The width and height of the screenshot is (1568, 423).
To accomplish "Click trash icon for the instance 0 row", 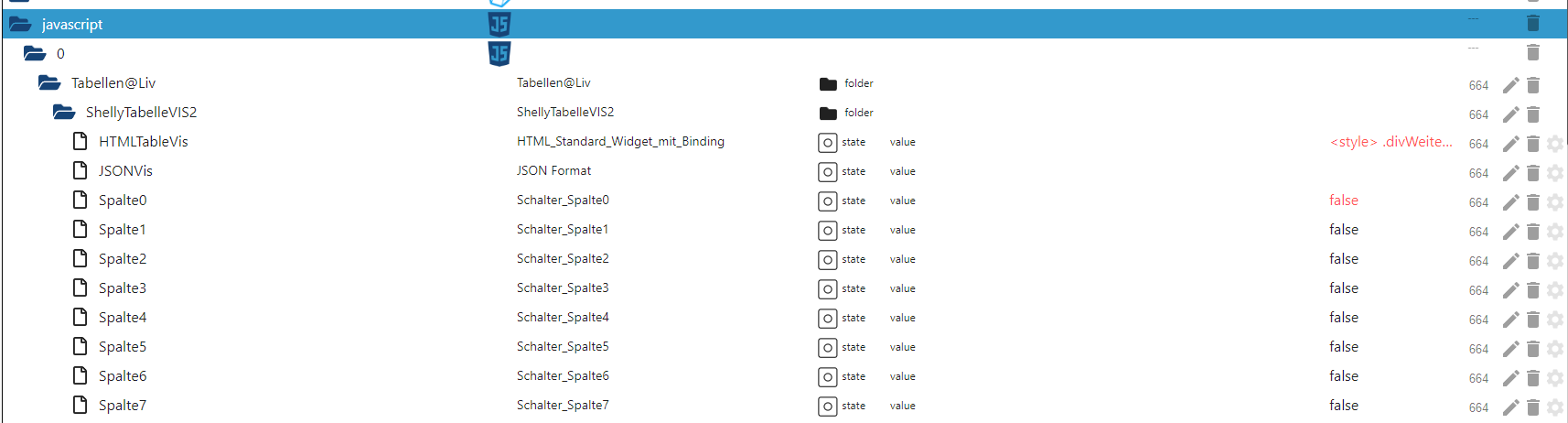I will [1533, 53].
